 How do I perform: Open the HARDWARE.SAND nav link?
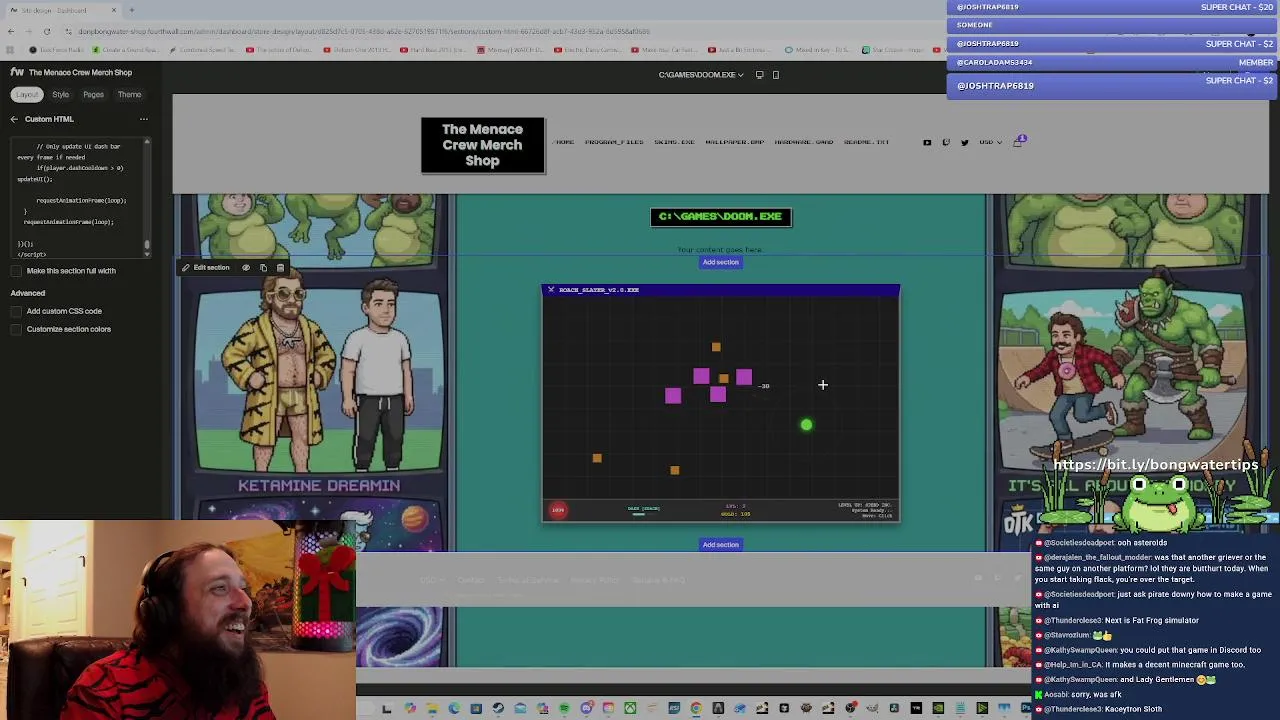pos(803,142)
